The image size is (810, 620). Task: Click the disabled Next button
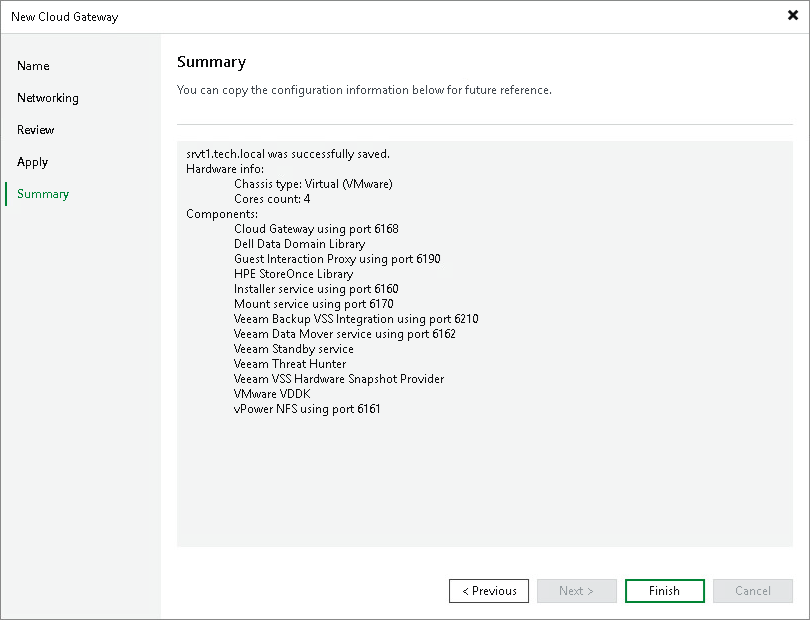click(577, 591)
